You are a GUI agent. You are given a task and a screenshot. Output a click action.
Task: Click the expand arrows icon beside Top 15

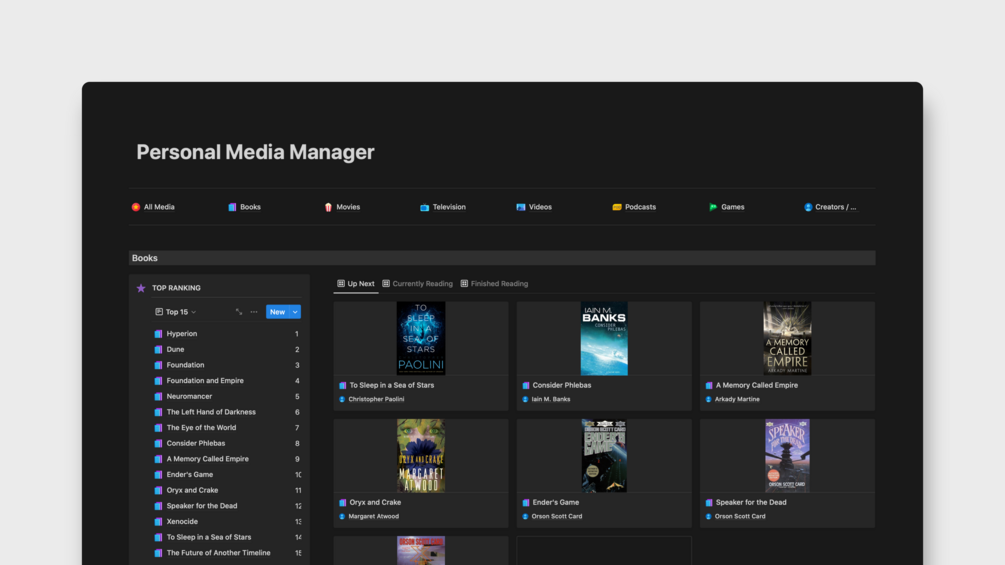coord(238,312)
